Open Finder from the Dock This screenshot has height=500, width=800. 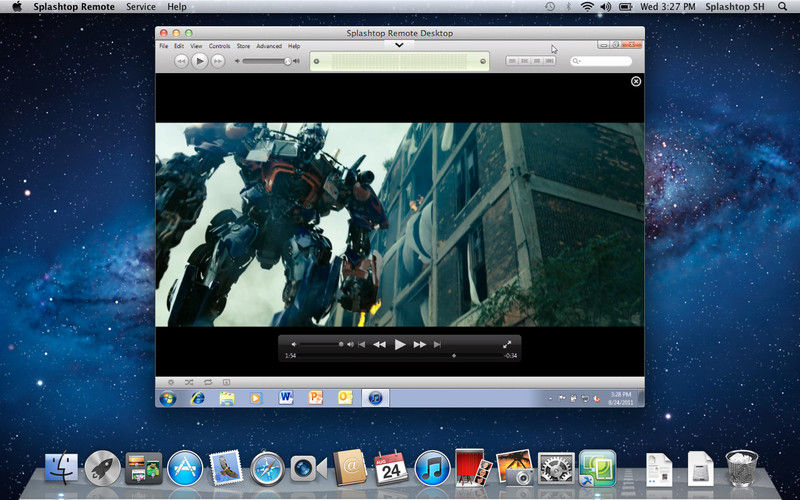click(x=62, y=468)
